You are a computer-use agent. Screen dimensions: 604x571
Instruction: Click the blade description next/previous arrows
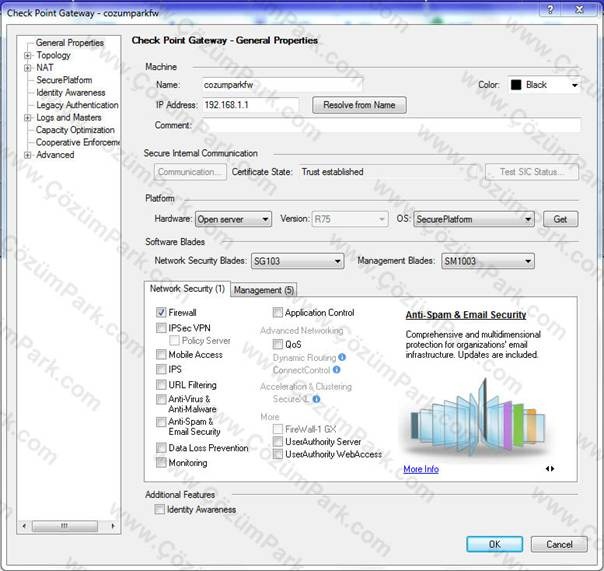(550, 469)
